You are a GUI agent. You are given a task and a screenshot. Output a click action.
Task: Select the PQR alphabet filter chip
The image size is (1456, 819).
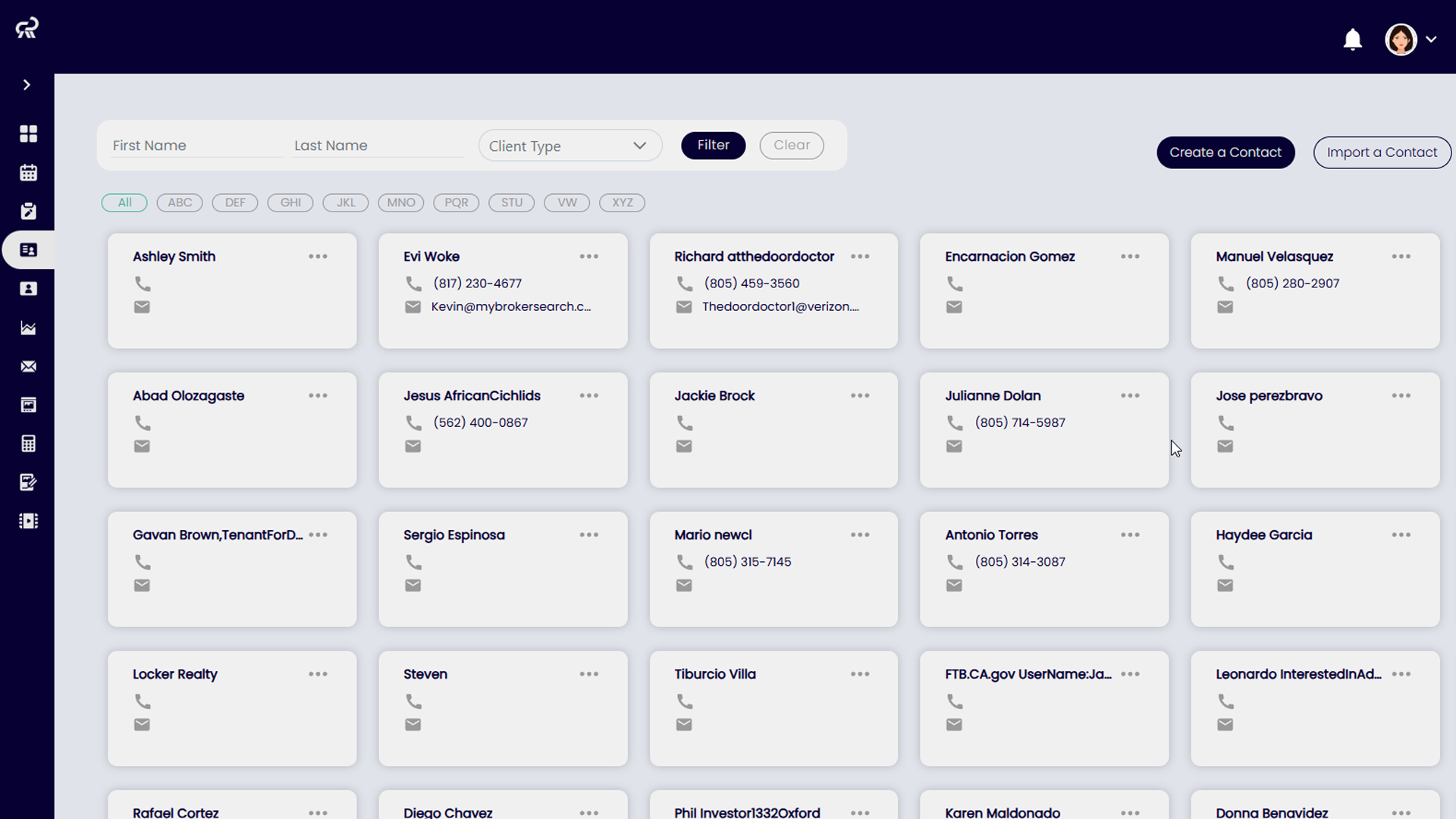tap(456, 202)
